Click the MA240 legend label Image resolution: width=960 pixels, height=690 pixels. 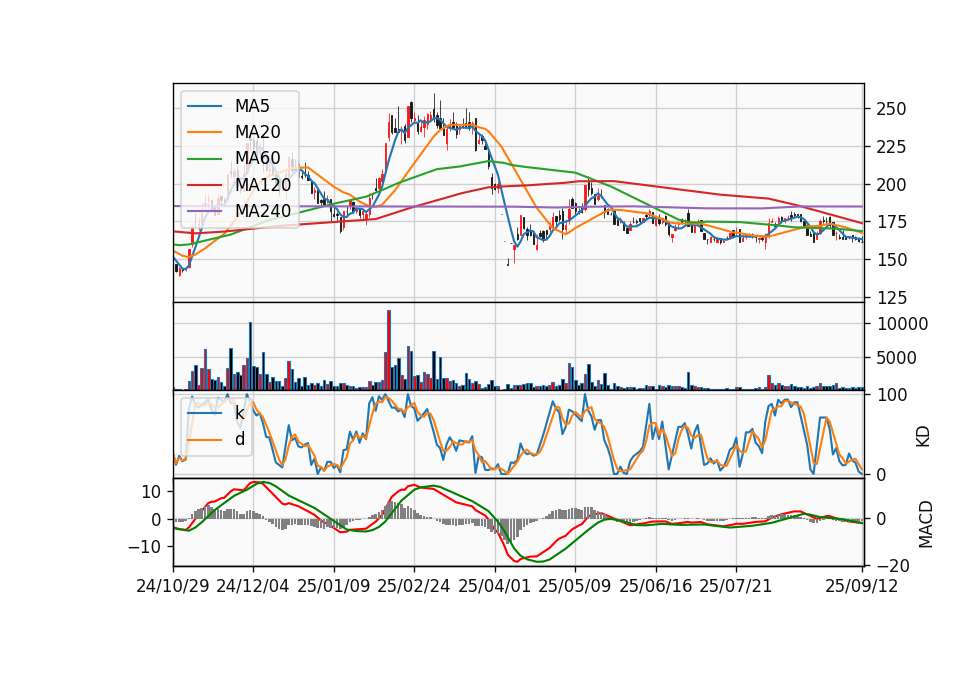click(x=263, y=211)
